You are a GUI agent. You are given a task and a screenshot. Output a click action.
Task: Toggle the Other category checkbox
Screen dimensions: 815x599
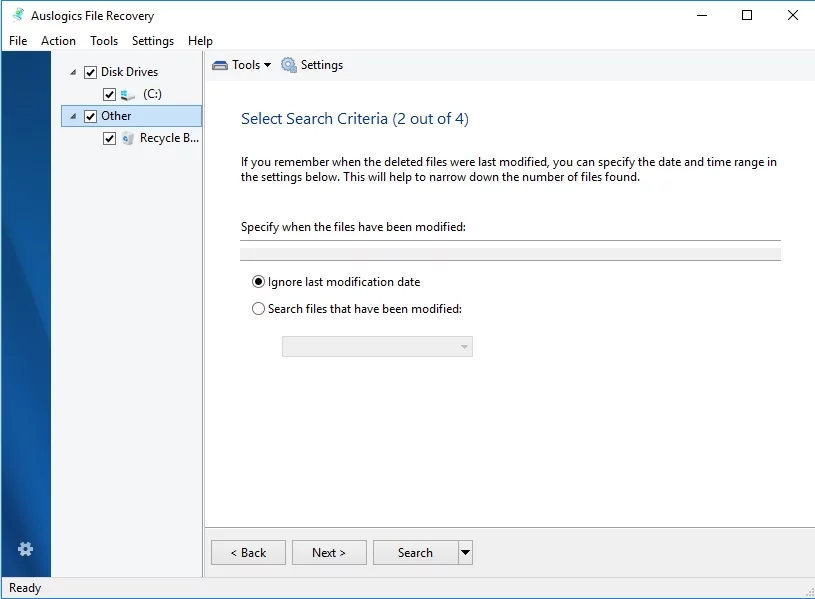(x=91, y=116)
